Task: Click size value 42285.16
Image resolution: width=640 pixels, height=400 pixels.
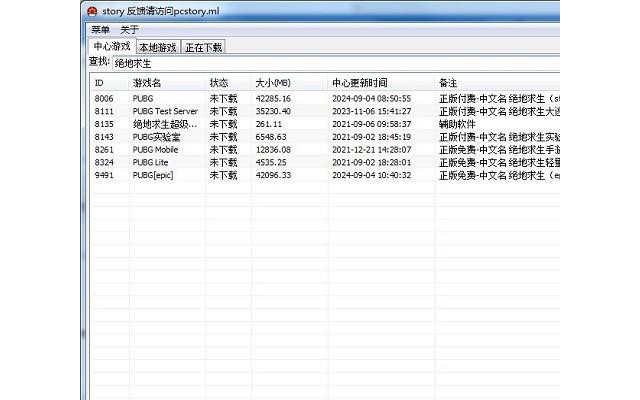Action: point(273,98)
